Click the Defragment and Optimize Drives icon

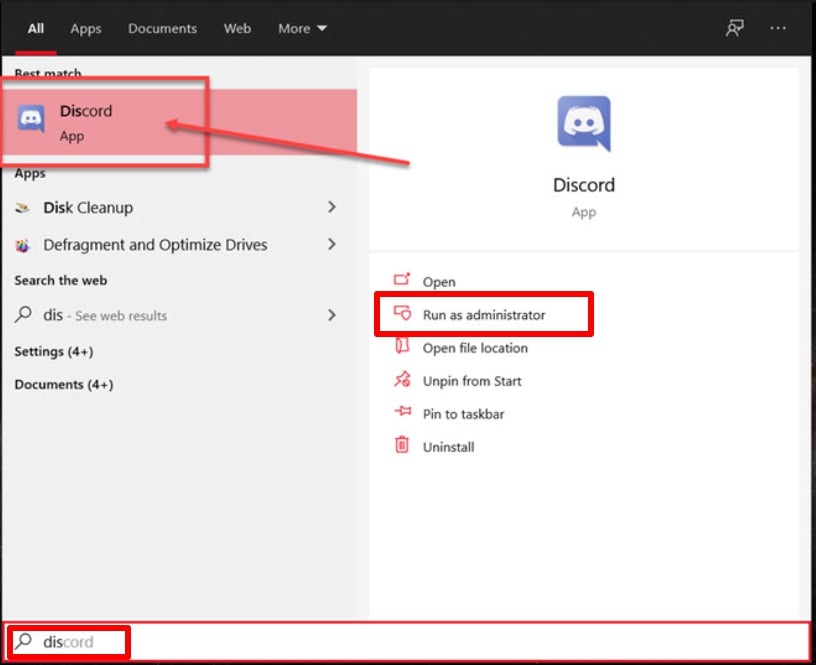pos(22,245)
